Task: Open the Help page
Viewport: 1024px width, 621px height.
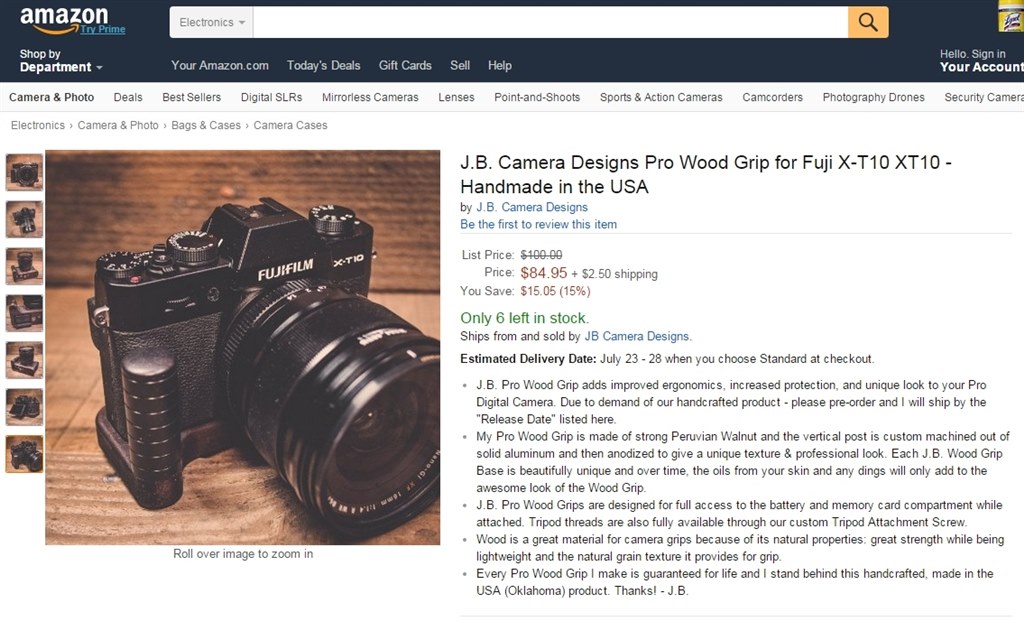Action: tap(500, 65)
